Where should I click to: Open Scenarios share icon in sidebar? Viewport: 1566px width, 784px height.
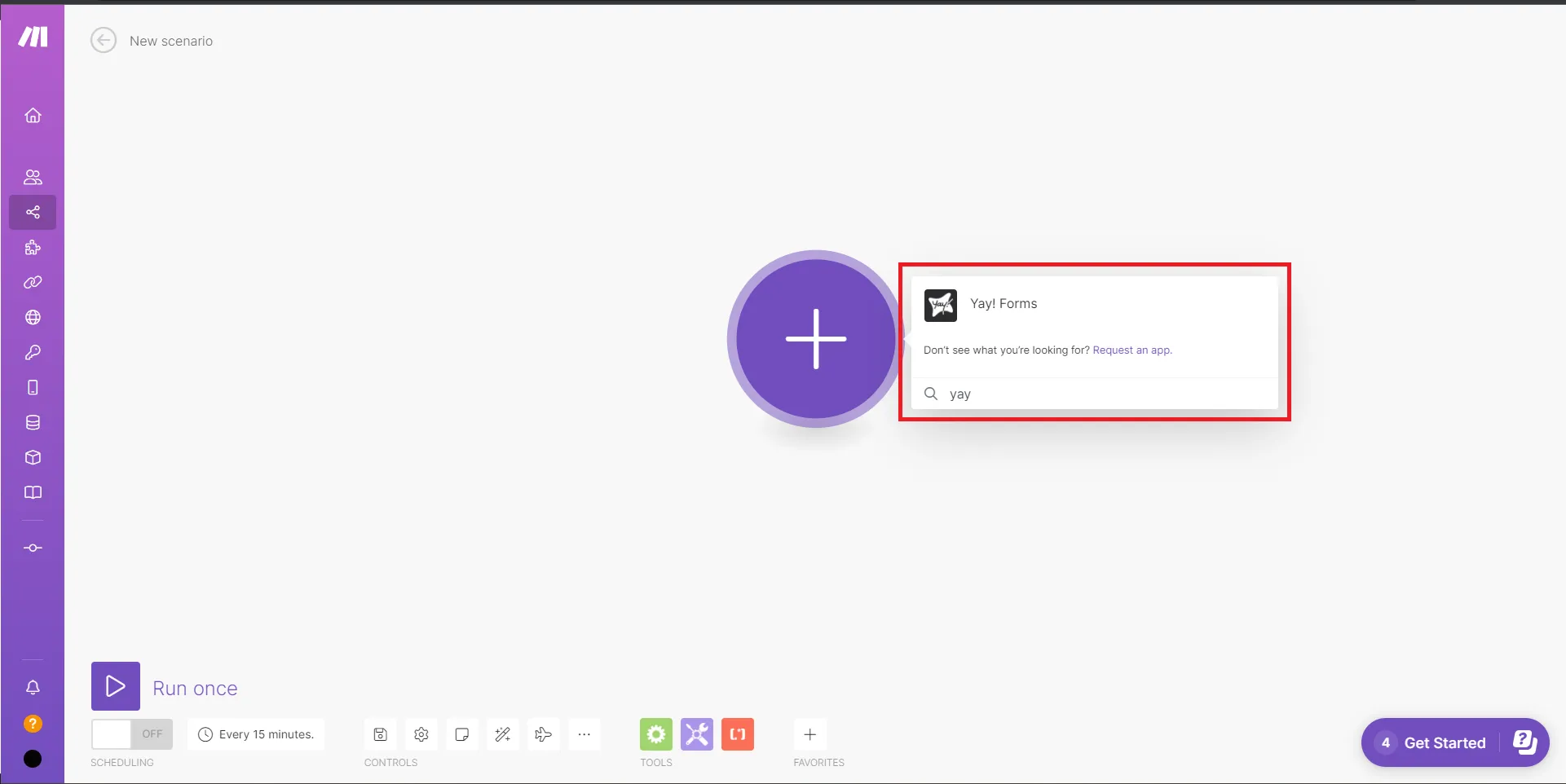coord(33,212)
